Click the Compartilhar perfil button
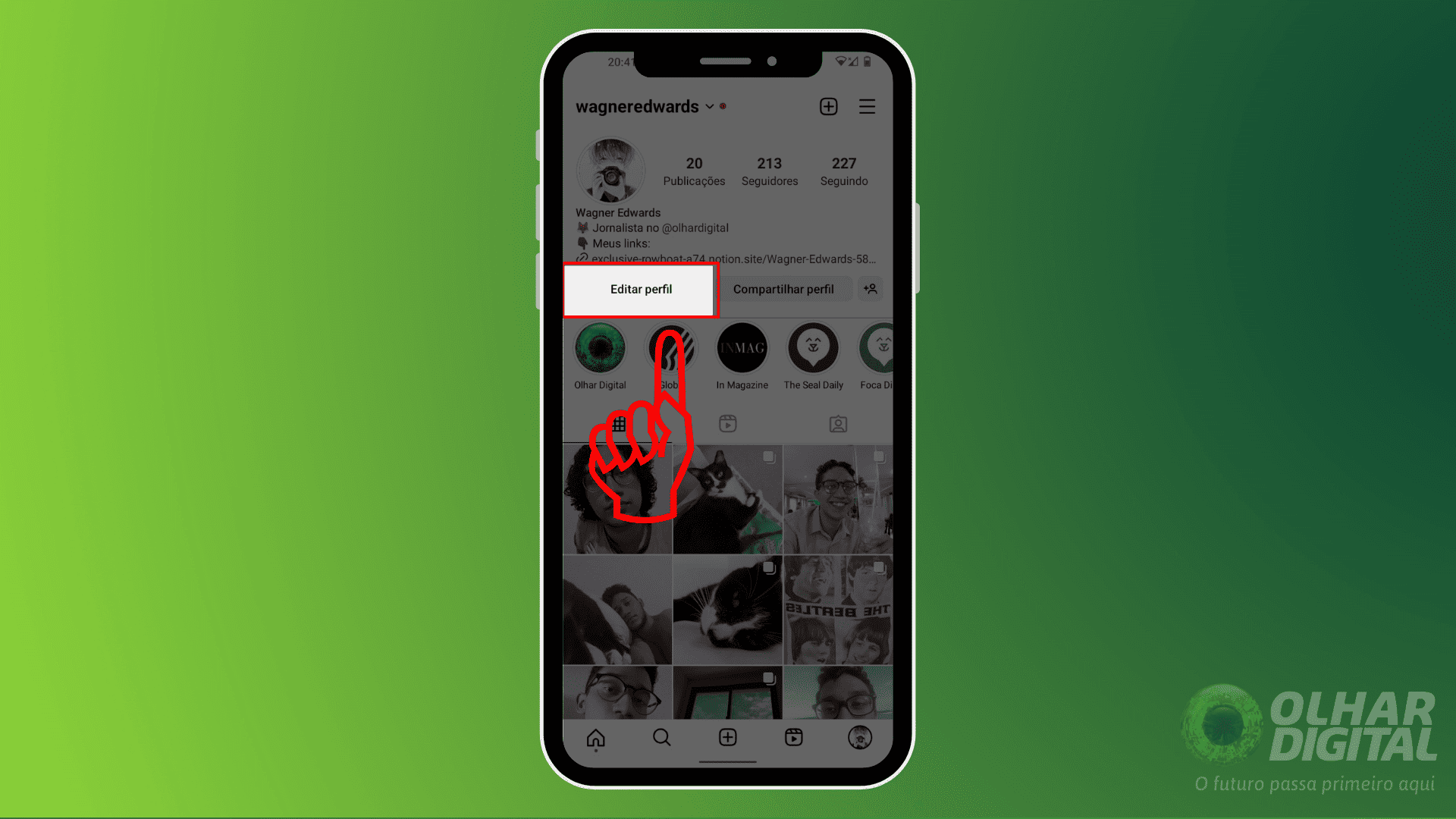The image size is (1456, 819). [783, 289]
